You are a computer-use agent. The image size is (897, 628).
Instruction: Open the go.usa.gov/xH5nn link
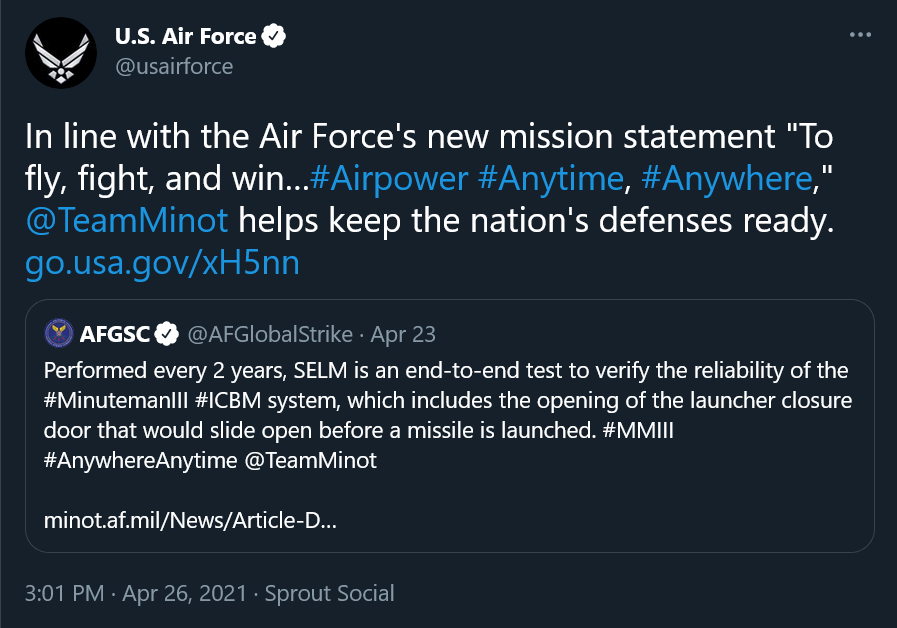(x=162, y=263)
